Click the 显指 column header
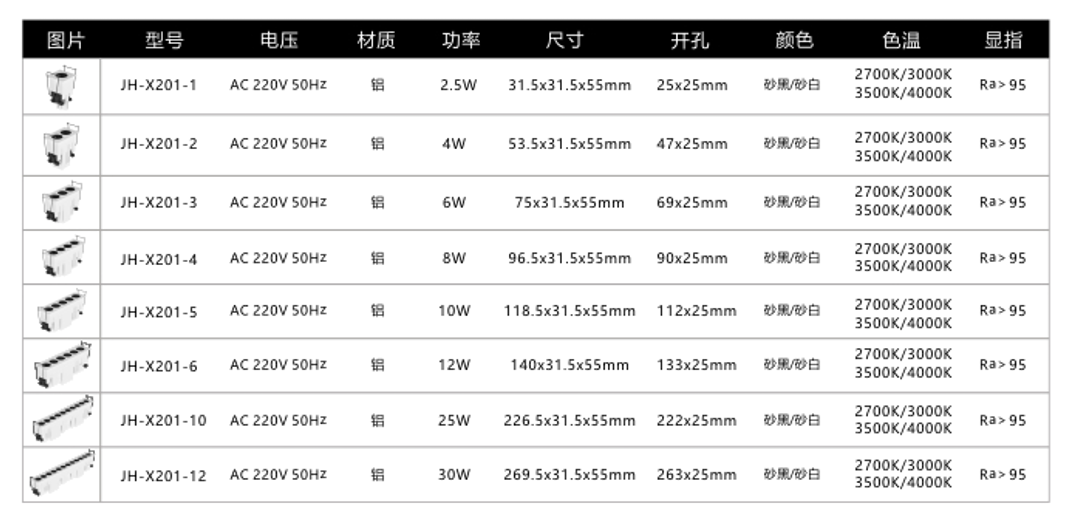Viewport: 1070px width, 520px height. coord(1003,40)
